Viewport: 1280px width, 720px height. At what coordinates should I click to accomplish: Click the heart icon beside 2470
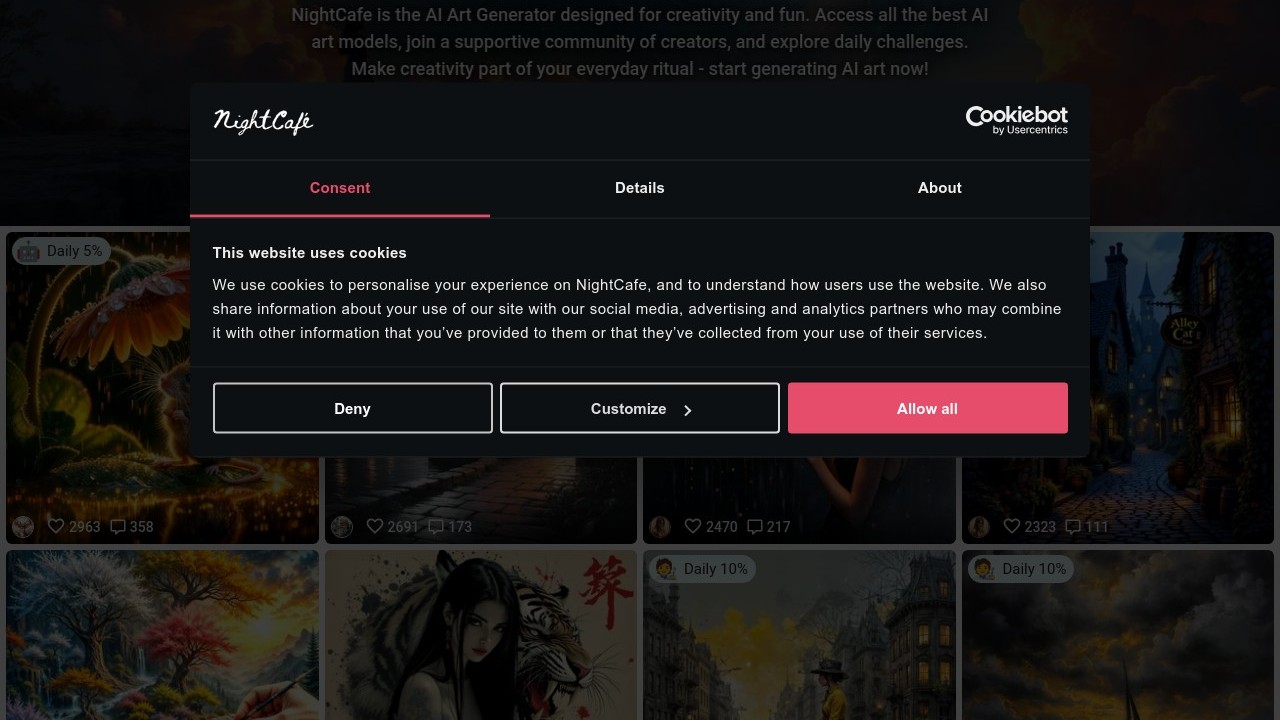(x=693, y=526)
